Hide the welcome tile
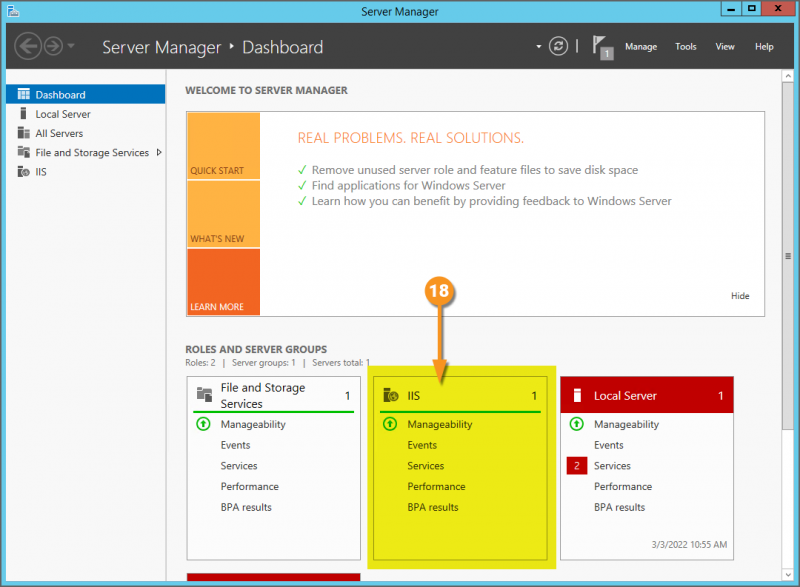The height and width of the screenshot is (587, 800). click(740, 296)
